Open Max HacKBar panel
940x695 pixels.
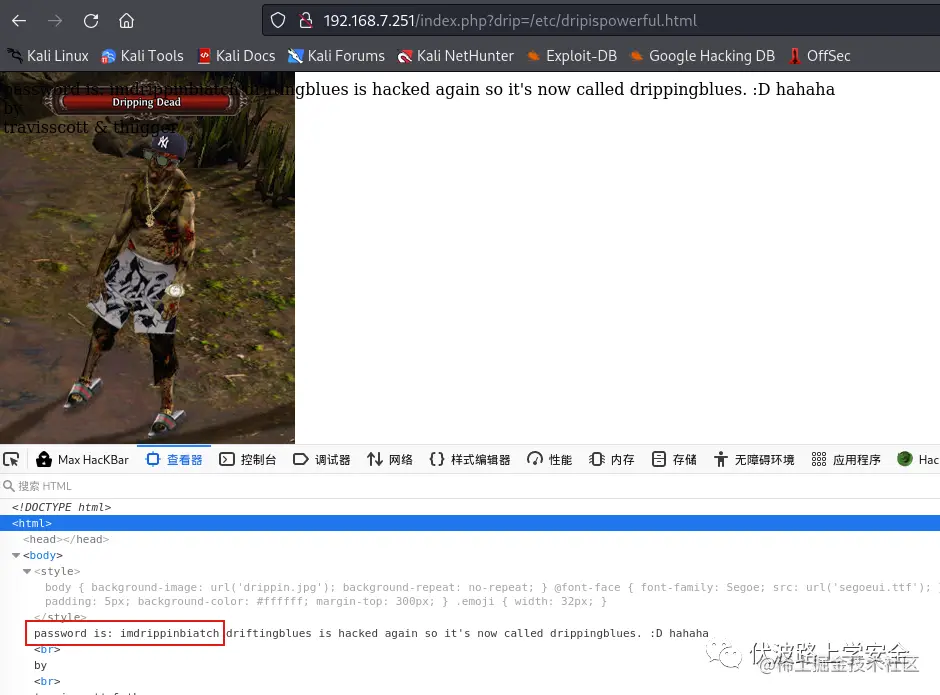click(x=83, y=460)
